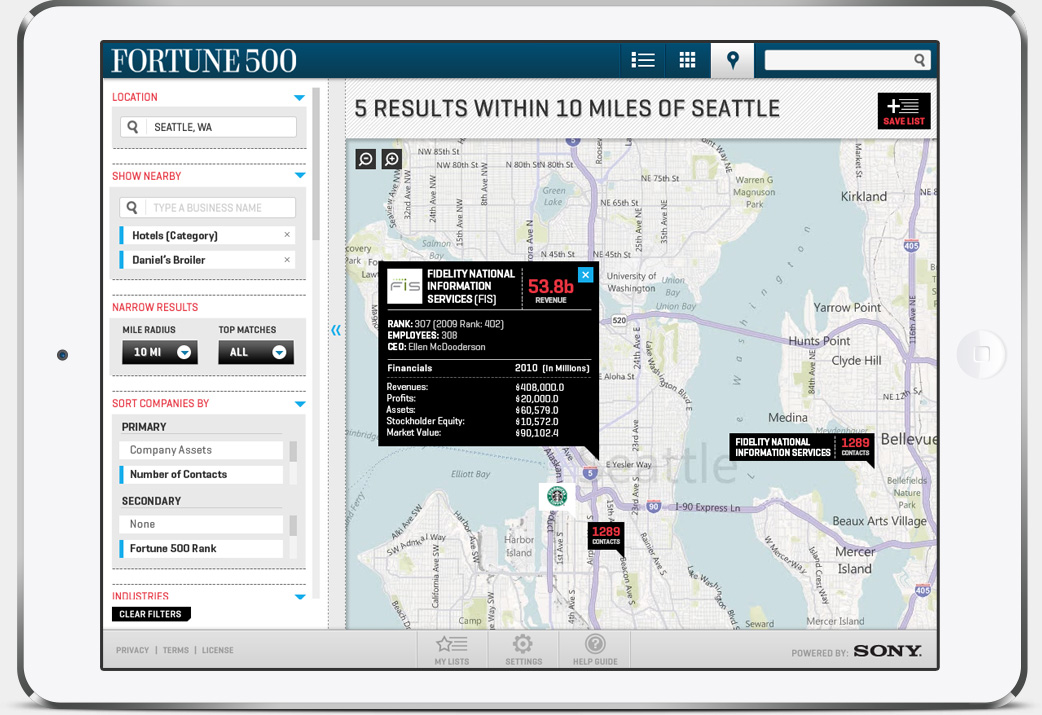Expand the Industries section
1042x715 pixels.
[x=299, y=596]
